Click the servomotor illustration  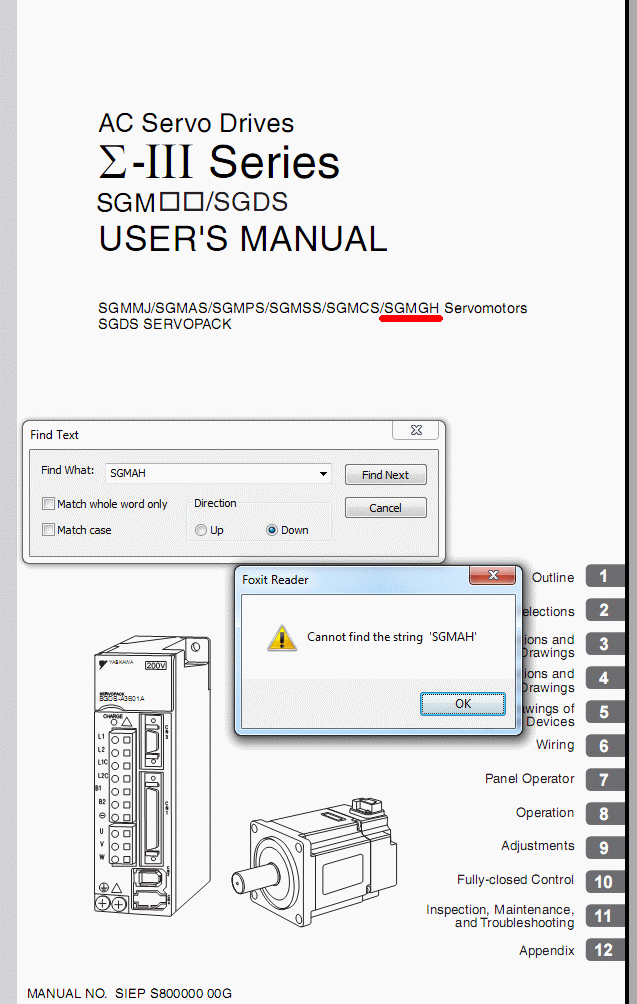click(315, 861)
